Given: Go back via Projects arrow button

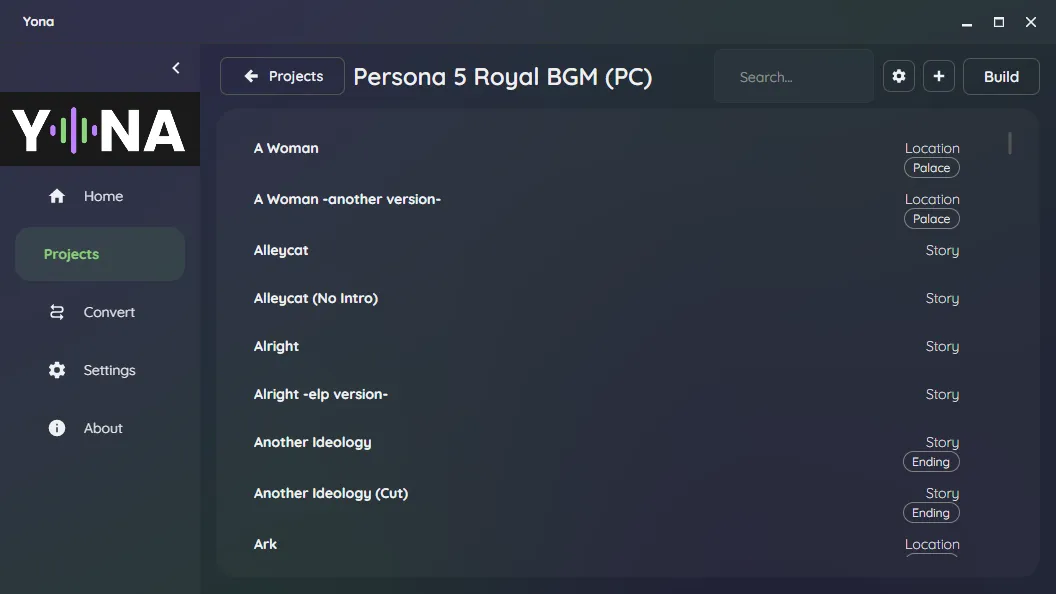Looking at the screenshot, I should point(282,76).
